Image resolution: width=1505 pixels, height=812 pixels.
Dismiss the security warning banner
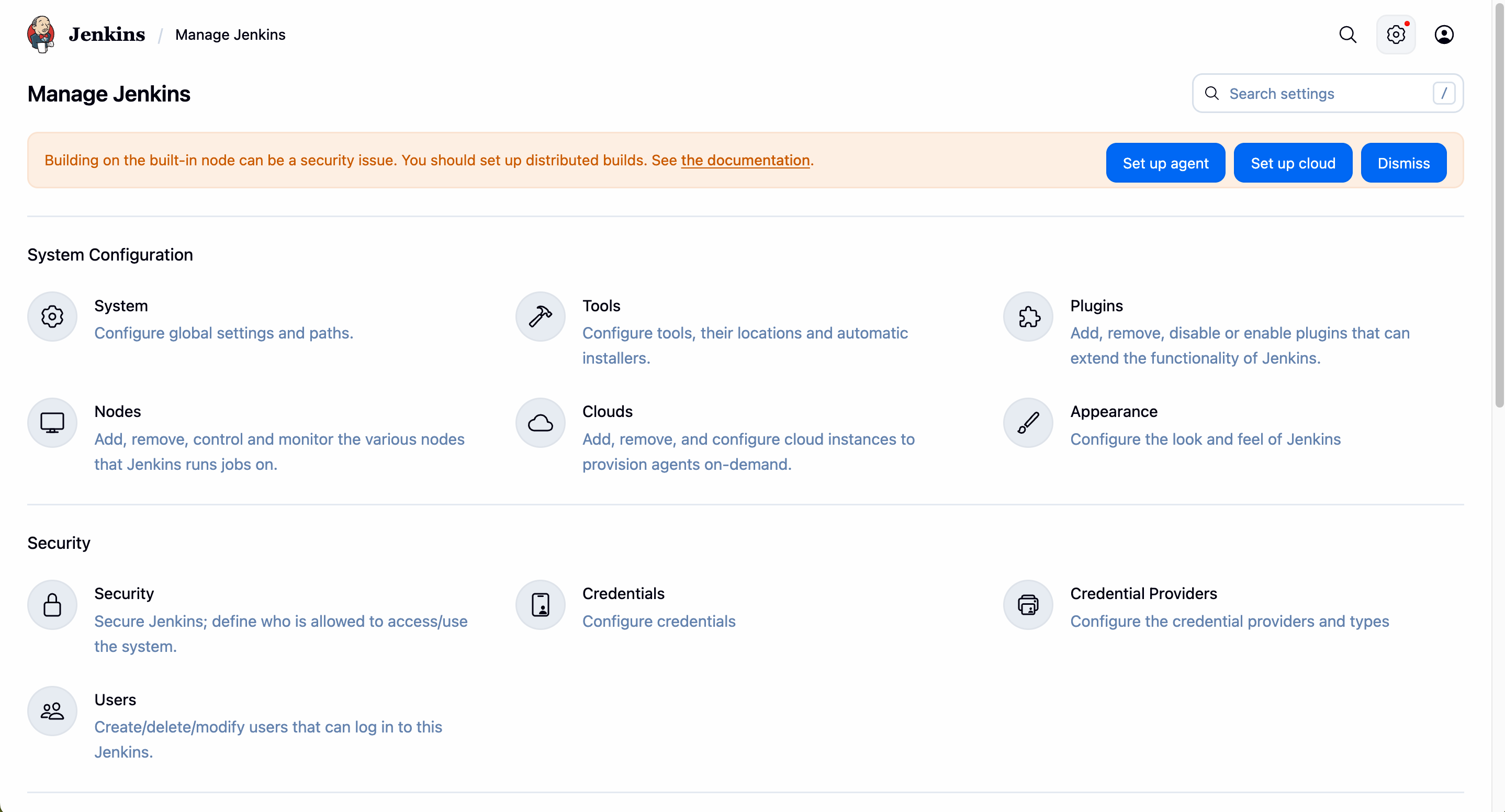1403,163
